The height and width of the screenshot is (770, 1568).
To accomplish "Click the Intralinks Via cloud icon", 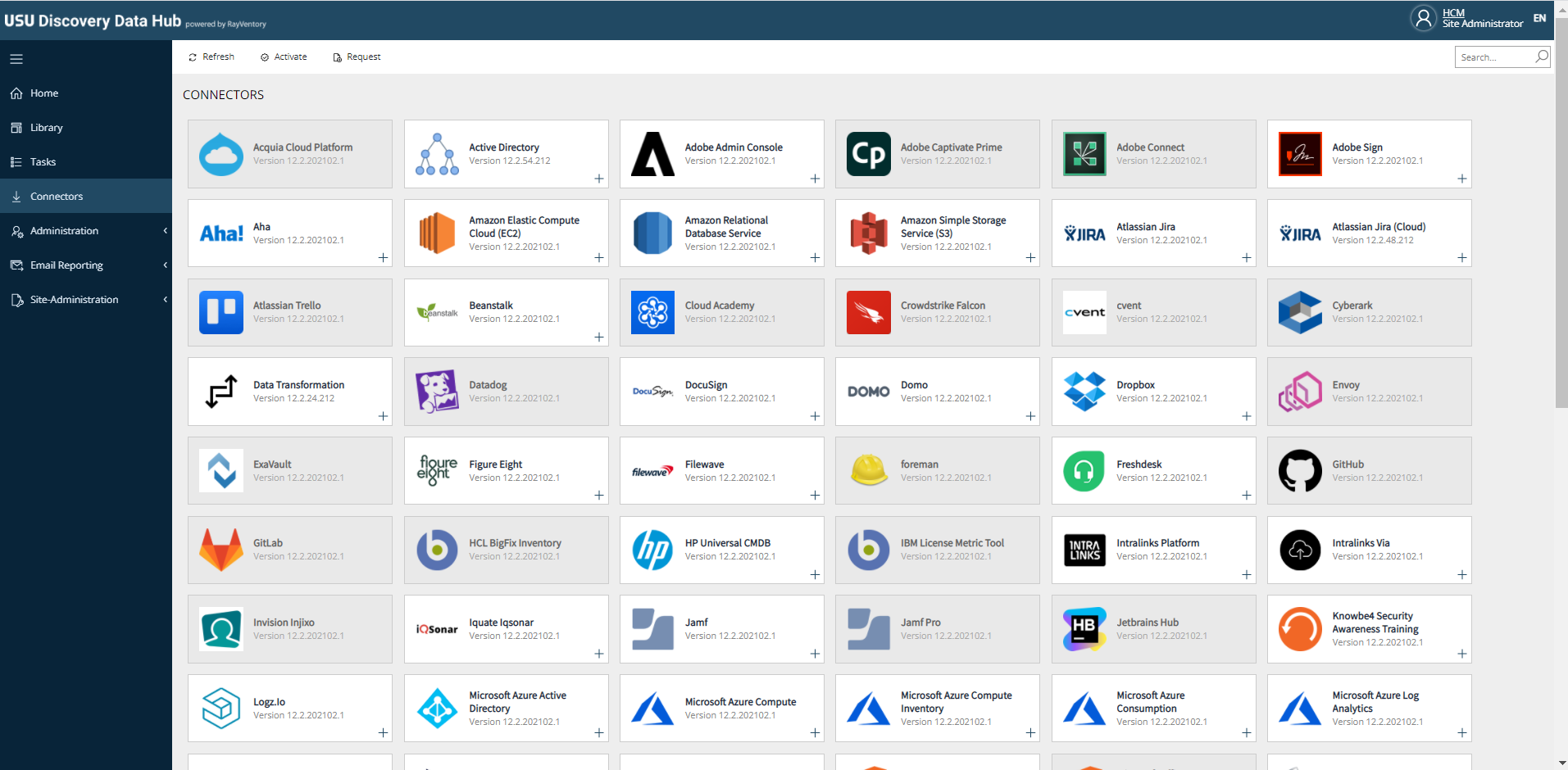I will (x=1300, y=550).
